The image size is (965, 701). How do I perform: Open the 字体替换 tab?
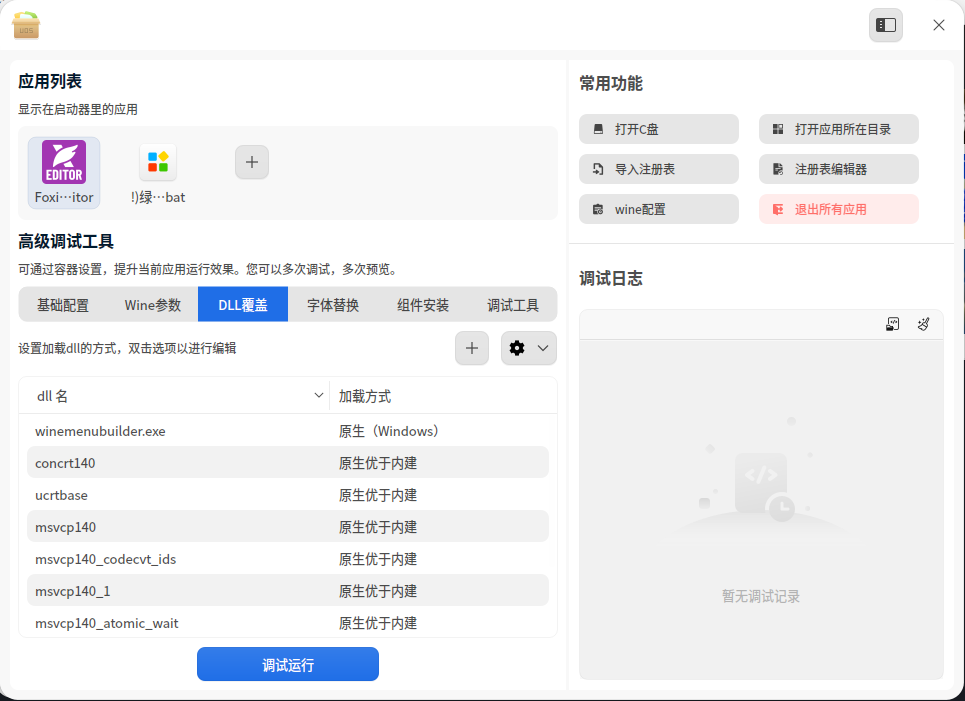pyautogui.click(x=333, y=305)
